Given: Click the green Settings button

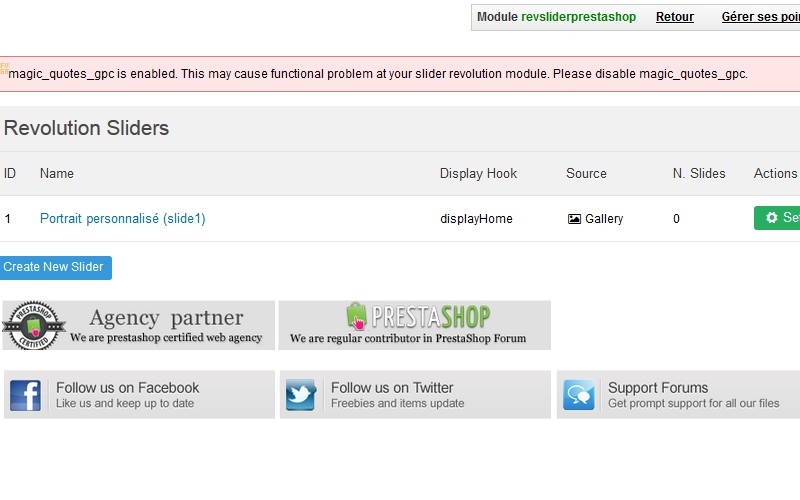Looking at the screenshot, I should point(777,218).
